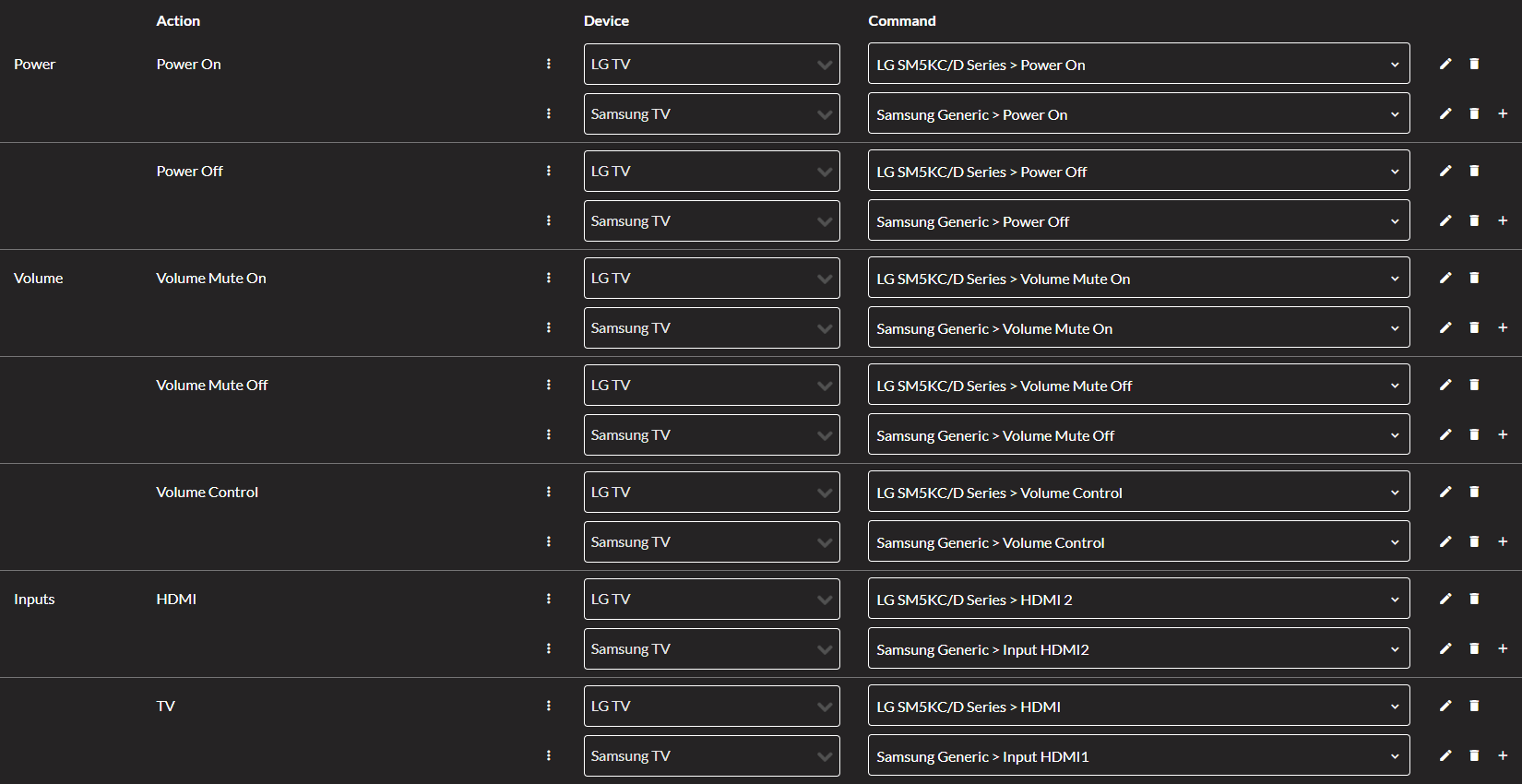Open three-dot menu for the TV action
The image size is (1522, 784).
coord(549,706)
